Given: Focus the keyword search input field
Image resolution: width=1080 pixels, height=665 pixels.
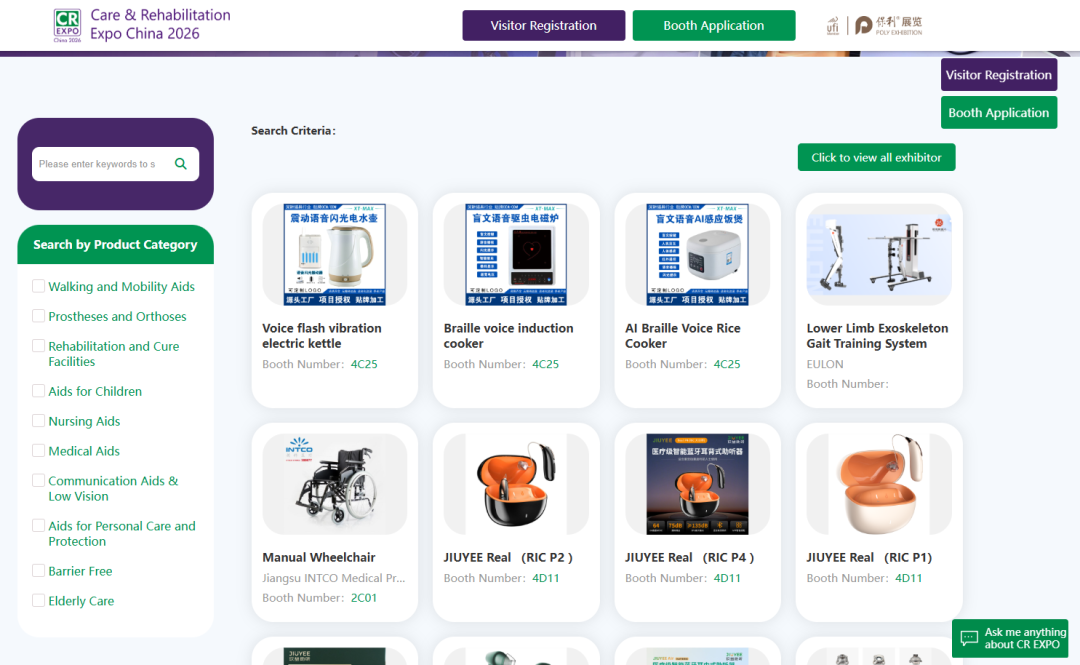Looking at the screenshot, I should 100,164.
